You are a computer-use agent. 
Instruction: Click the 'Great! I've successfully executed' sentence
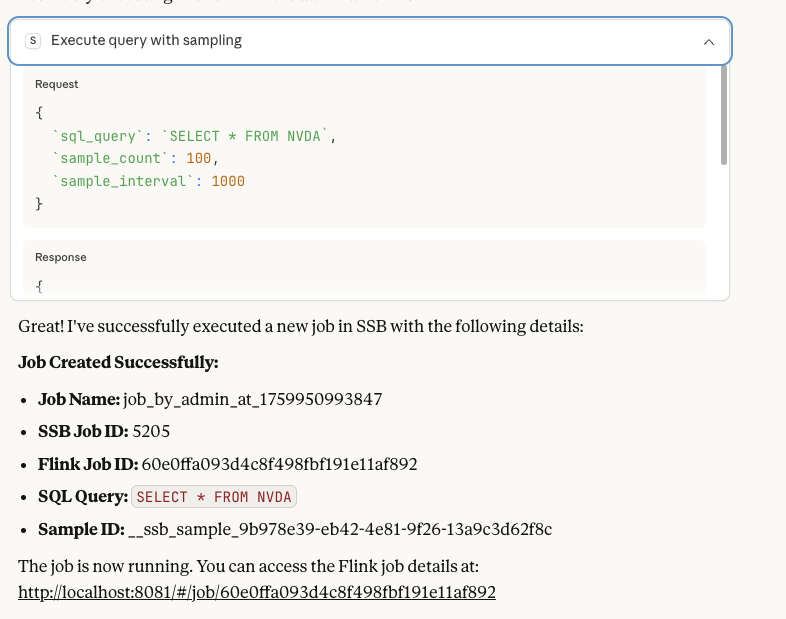tap(301, 327)
